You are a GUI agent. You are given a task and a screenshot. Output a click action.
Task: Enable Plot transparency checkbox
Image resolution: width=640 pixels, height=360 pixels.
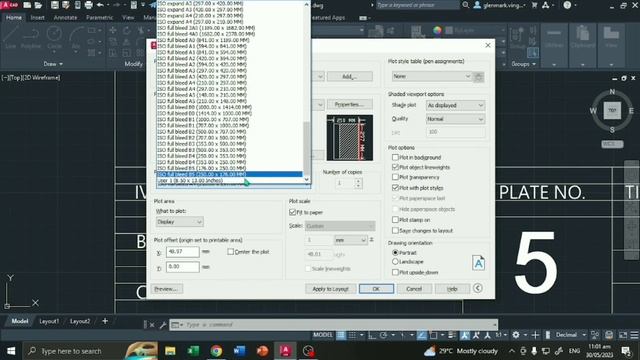395,177
